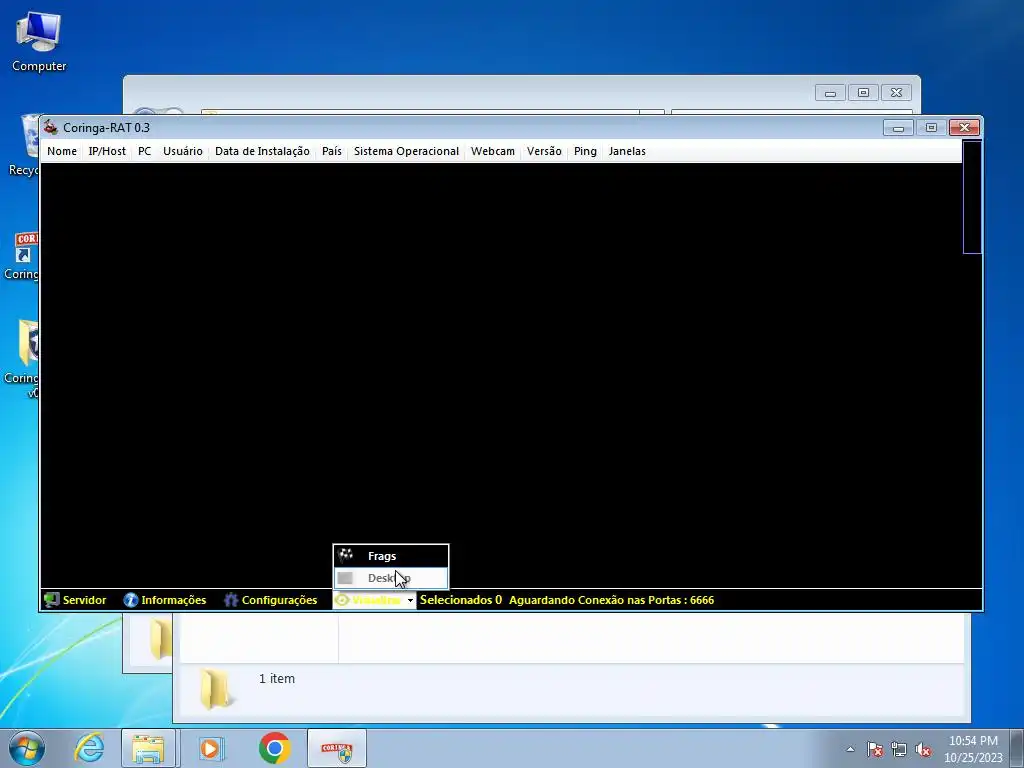The height and width of the screenshot is (768, 1024).
Task: Select folder icon beside '1 item' in Explorer window
Action: [215, 688]
